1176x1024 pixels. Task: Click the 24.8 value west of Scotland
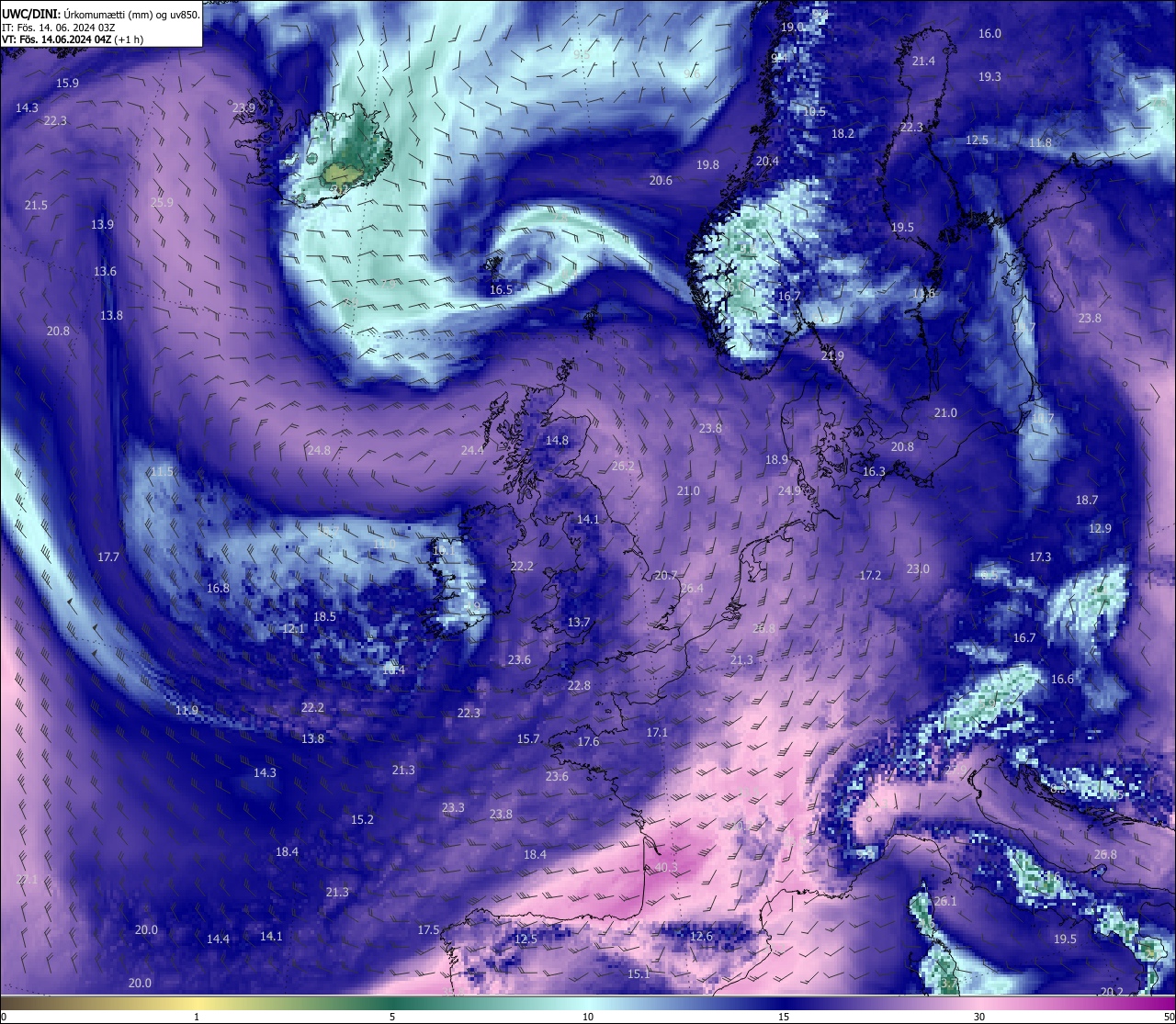click(319, 450)
